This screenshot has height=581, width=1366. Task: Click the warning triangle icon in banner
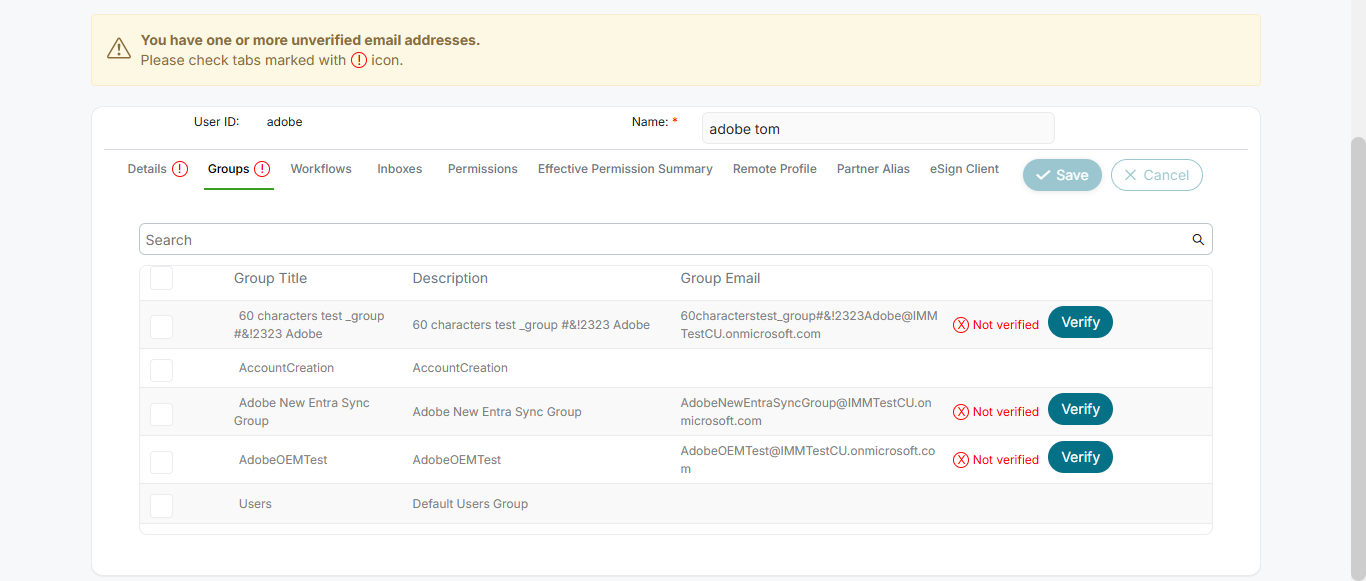click(x=119, y=49)
